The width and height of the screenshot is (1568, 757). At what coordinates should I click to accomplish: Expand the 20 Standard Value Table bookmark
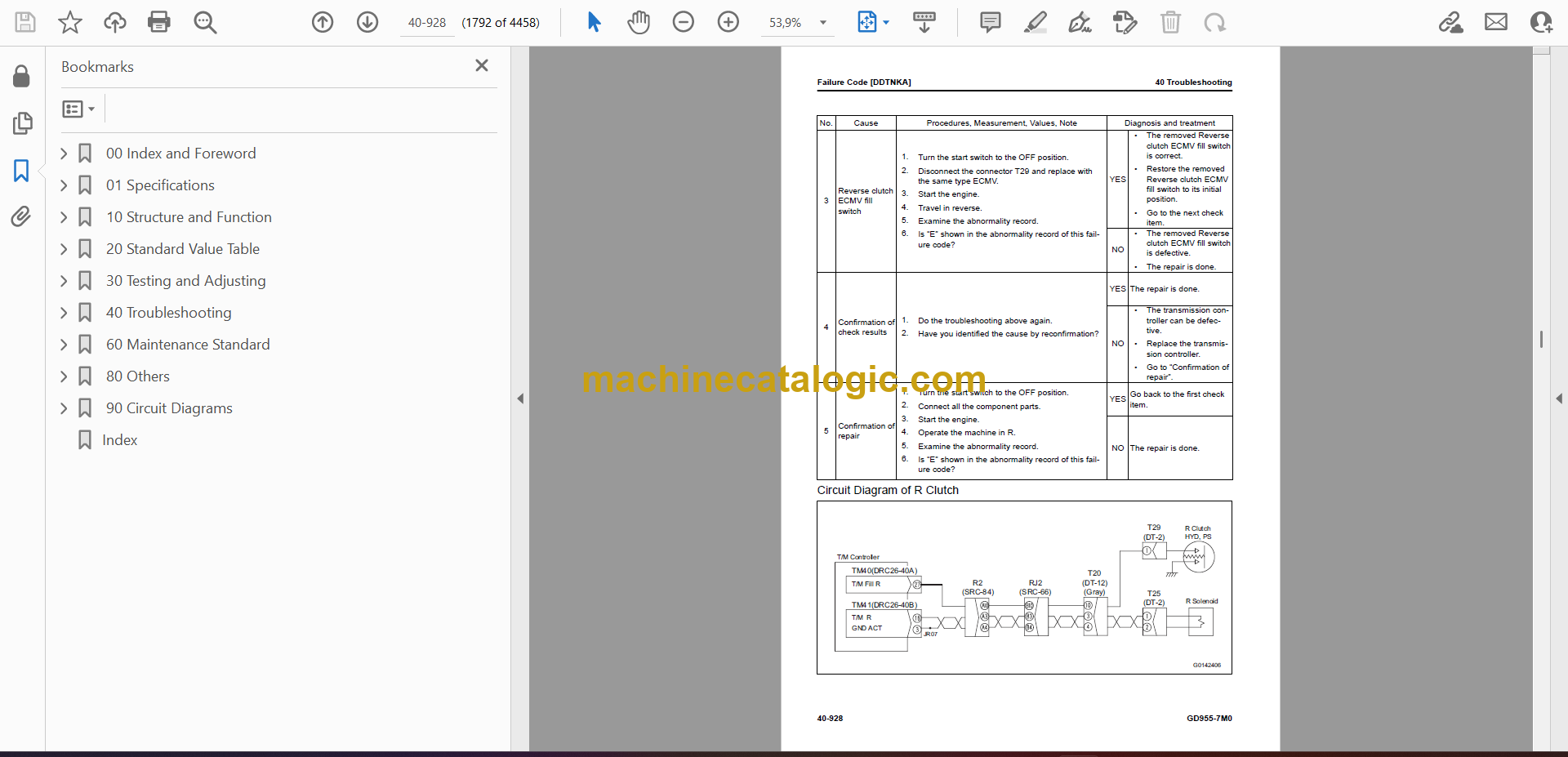coord(64,249)
